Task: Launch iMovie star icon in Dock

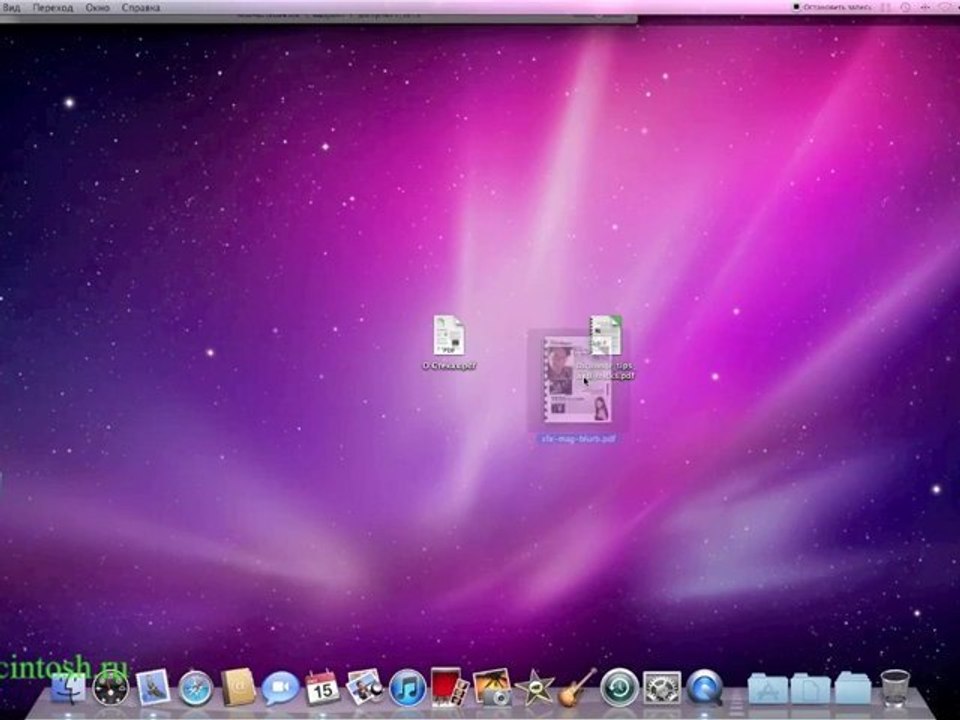Action: [534, 688]
